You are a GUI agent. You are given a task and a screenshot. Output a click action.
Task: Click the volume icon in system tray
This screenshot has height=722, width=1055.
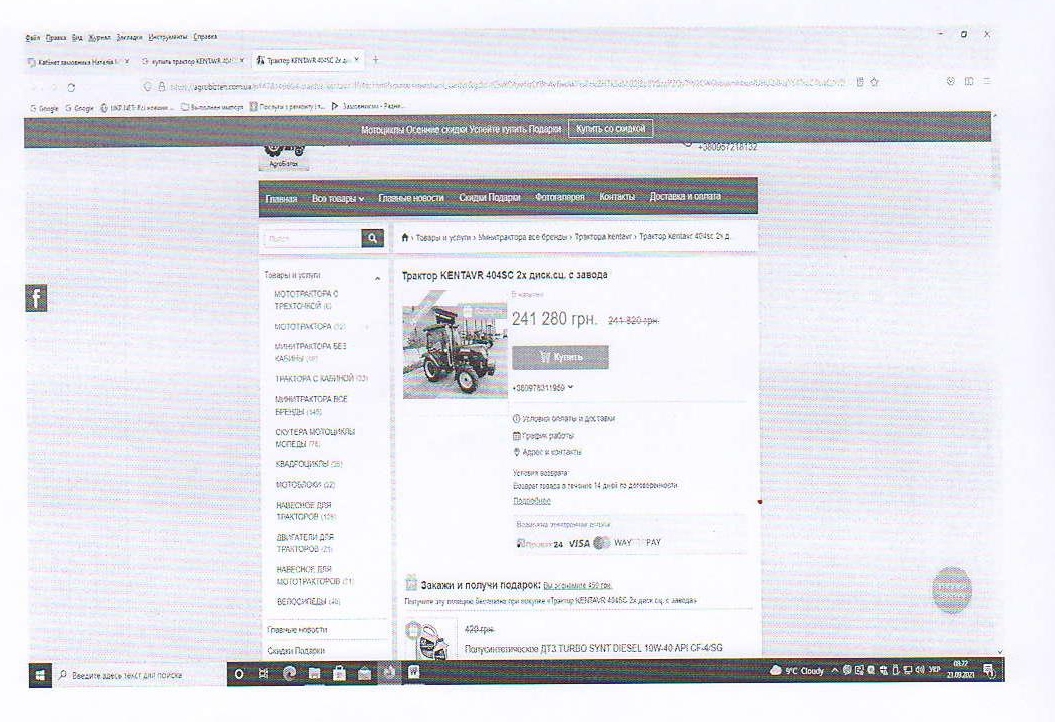(x=920, y=670)
